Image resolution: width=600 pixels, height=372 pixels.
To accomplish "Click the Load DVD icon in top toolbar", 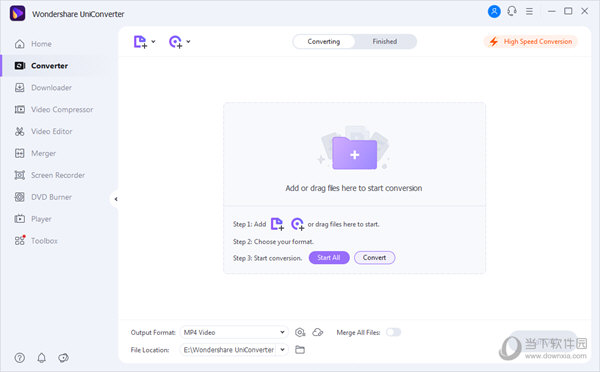I will click(176, 42).
